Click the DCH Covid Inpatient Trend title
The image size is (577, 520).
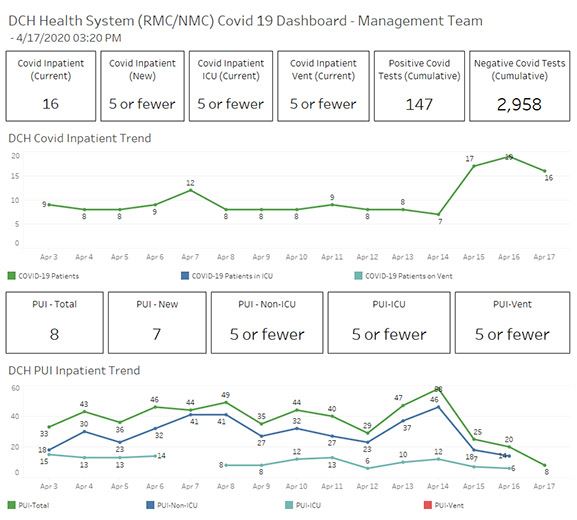coord(79,138)
